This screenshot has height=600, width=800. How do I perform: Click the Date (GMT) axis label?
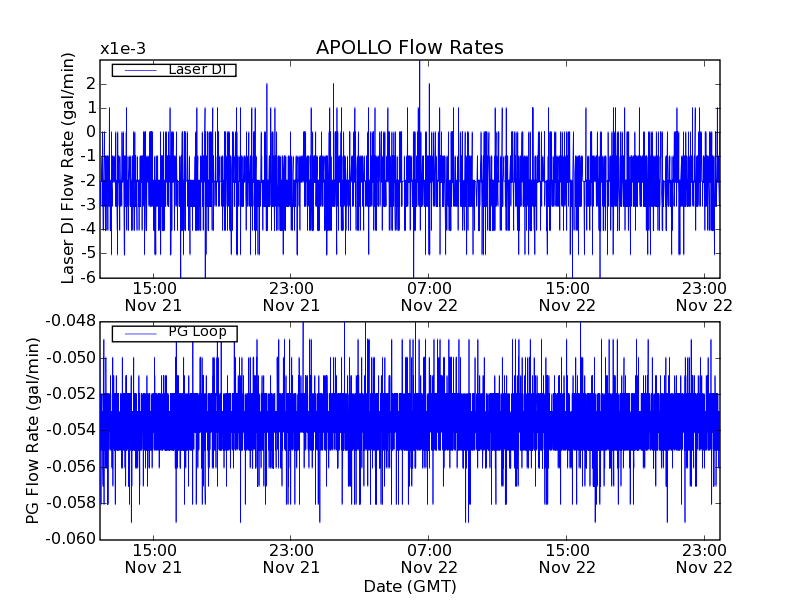[409, 586]
